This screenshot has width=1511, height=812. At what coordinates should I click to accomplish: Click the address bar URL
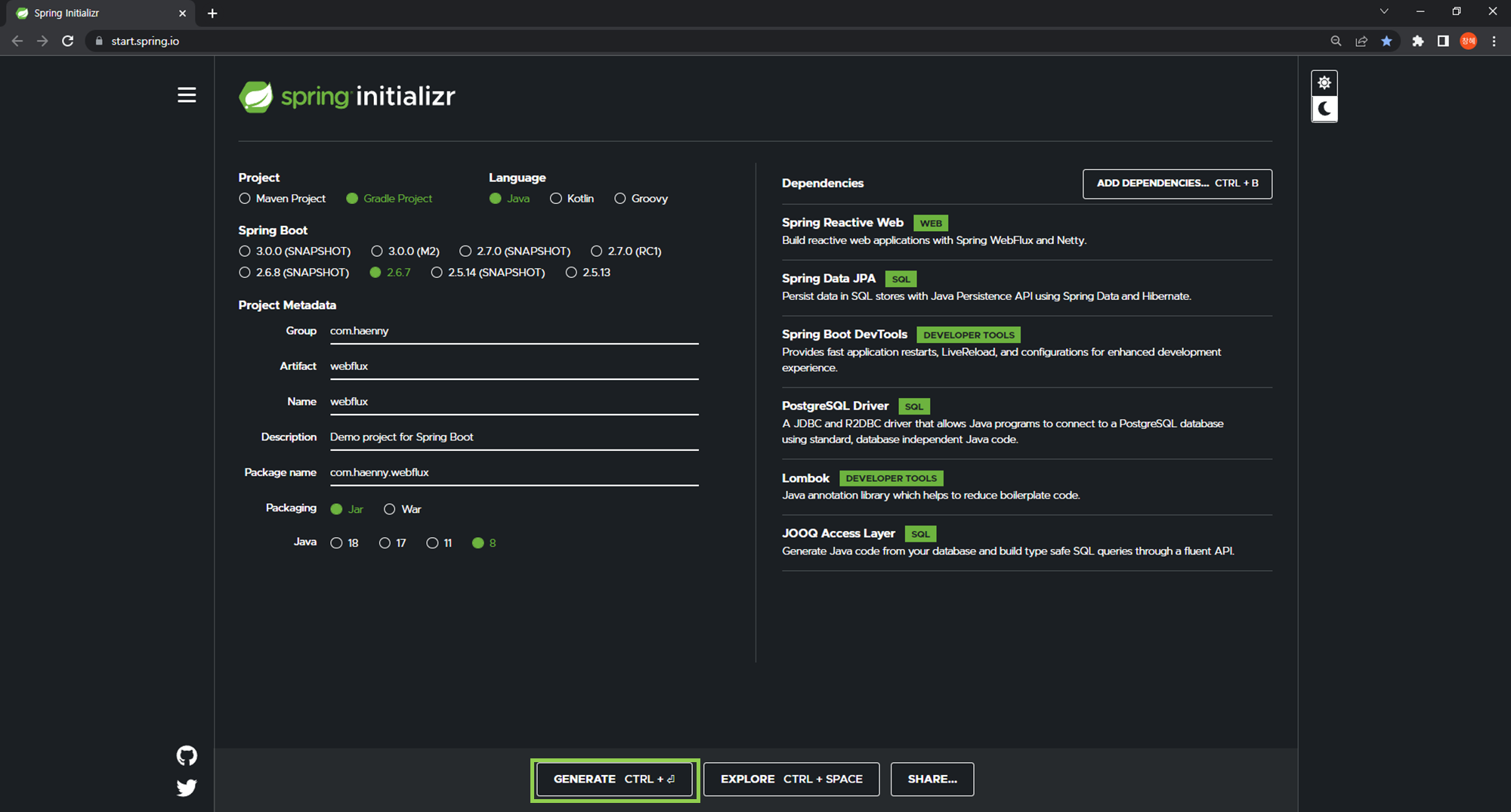click(145, 41)
